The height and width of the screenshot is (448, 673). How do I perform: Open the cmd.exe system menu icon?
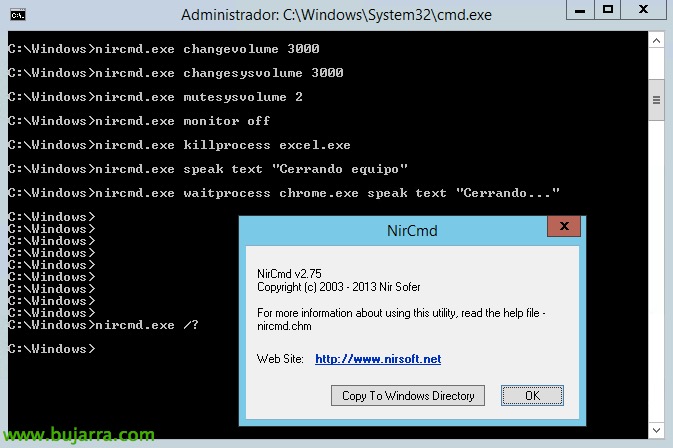17,15
